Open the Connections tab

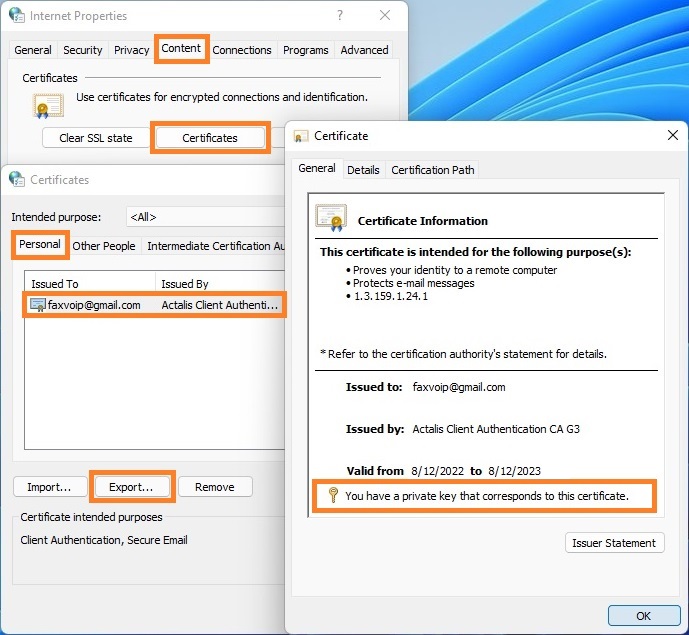tap(242, 50)
